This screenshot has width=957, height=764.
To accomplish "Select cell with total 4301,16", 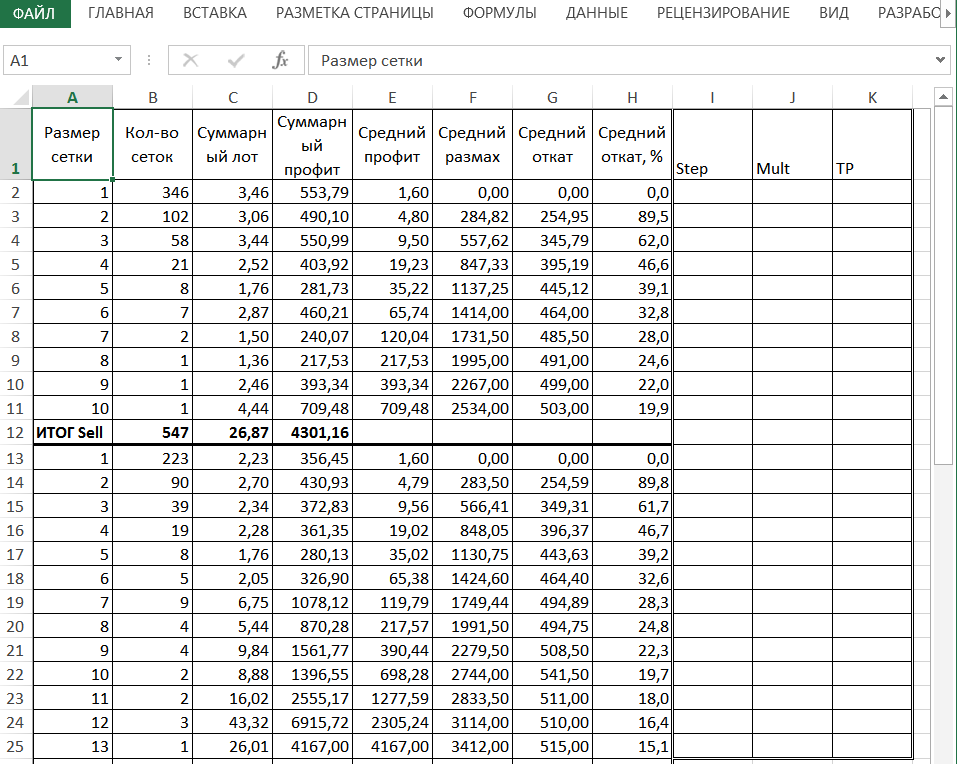I will coord(312,433).
